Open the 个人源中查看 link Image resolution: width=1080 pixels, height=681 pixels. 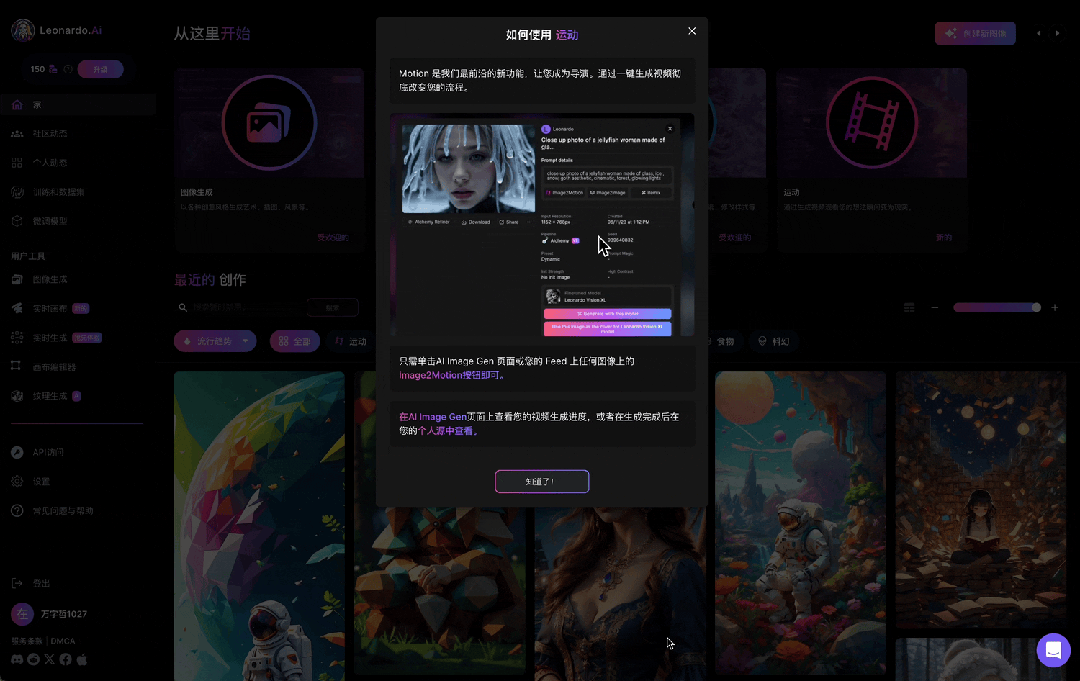[x=448, y=431]
